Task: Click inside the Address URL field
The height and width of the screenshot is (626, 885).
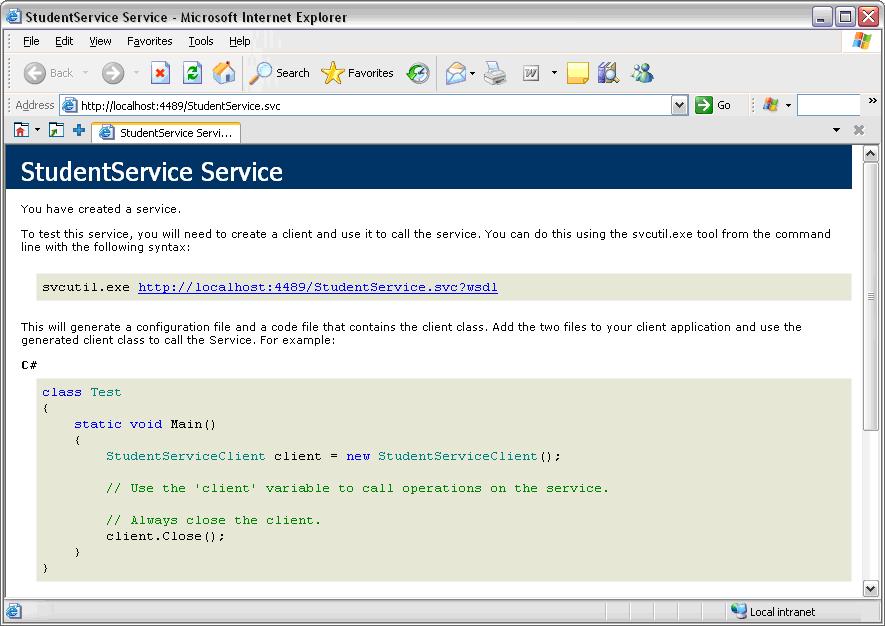Action: pos(370,105)
